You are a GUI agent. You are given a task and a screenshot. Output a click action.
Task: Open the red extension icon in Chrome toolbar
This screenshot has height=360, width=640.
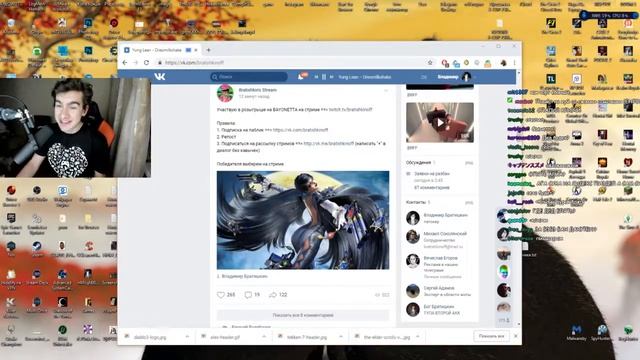(x=445, y=63)
